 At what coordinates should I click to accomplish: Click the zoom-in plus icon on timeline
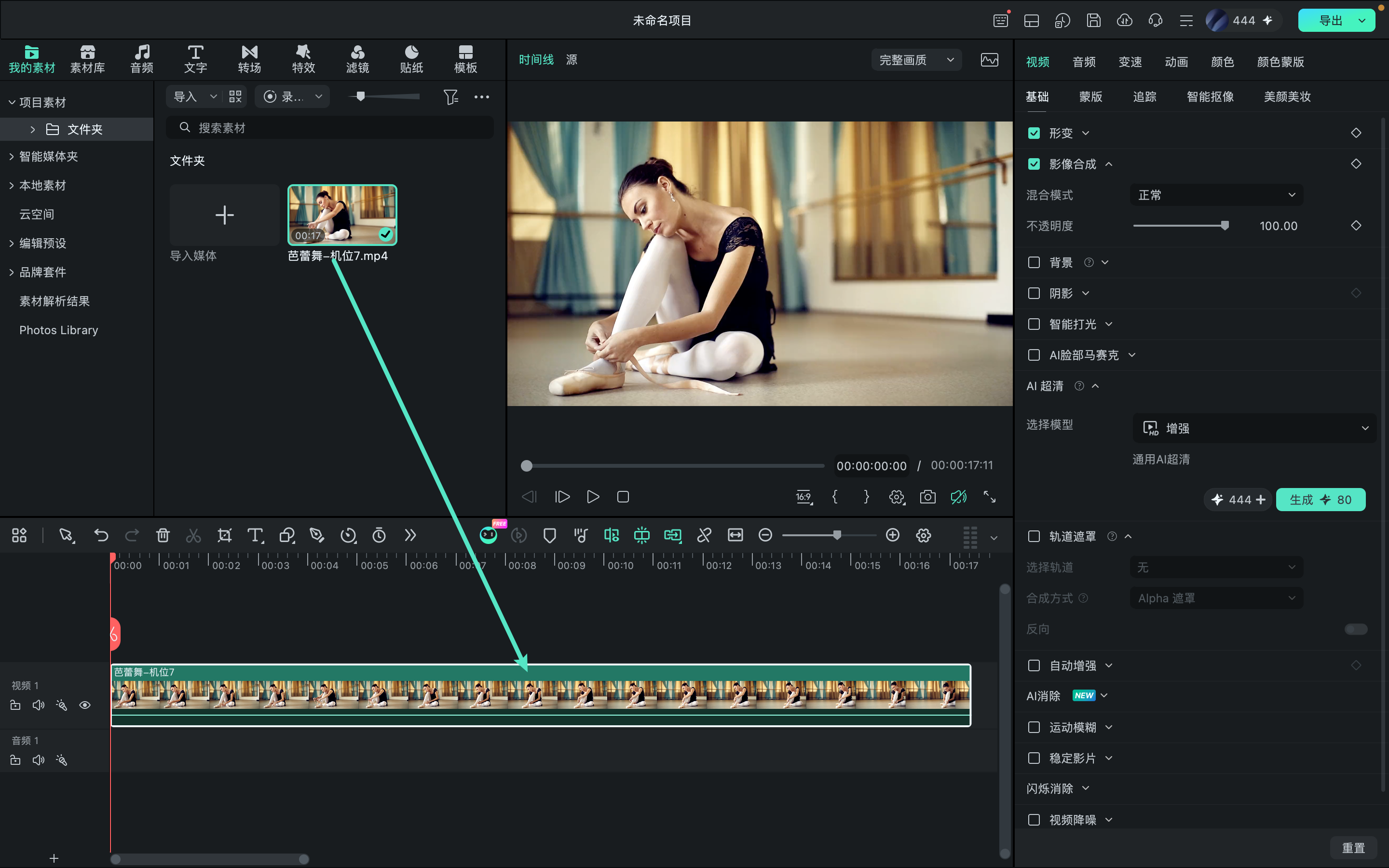coord(893,535)
